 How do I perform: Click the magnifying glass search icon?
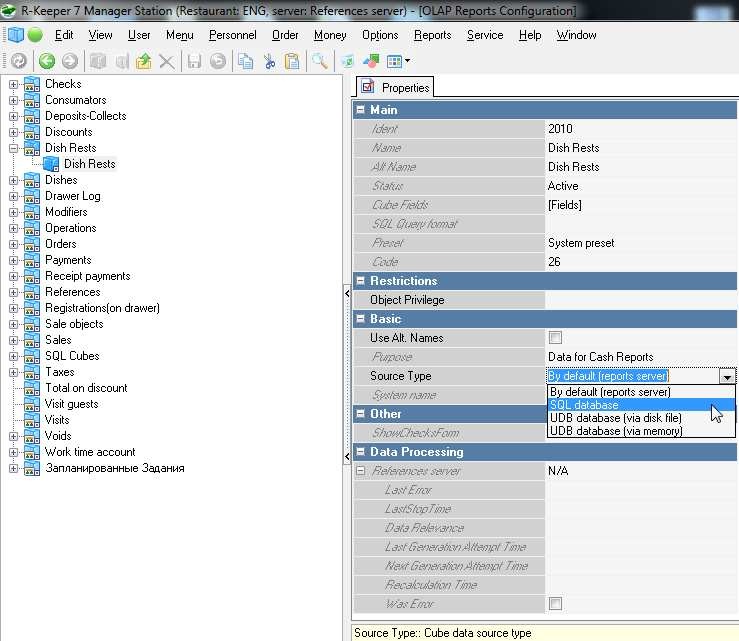point(319,61)
